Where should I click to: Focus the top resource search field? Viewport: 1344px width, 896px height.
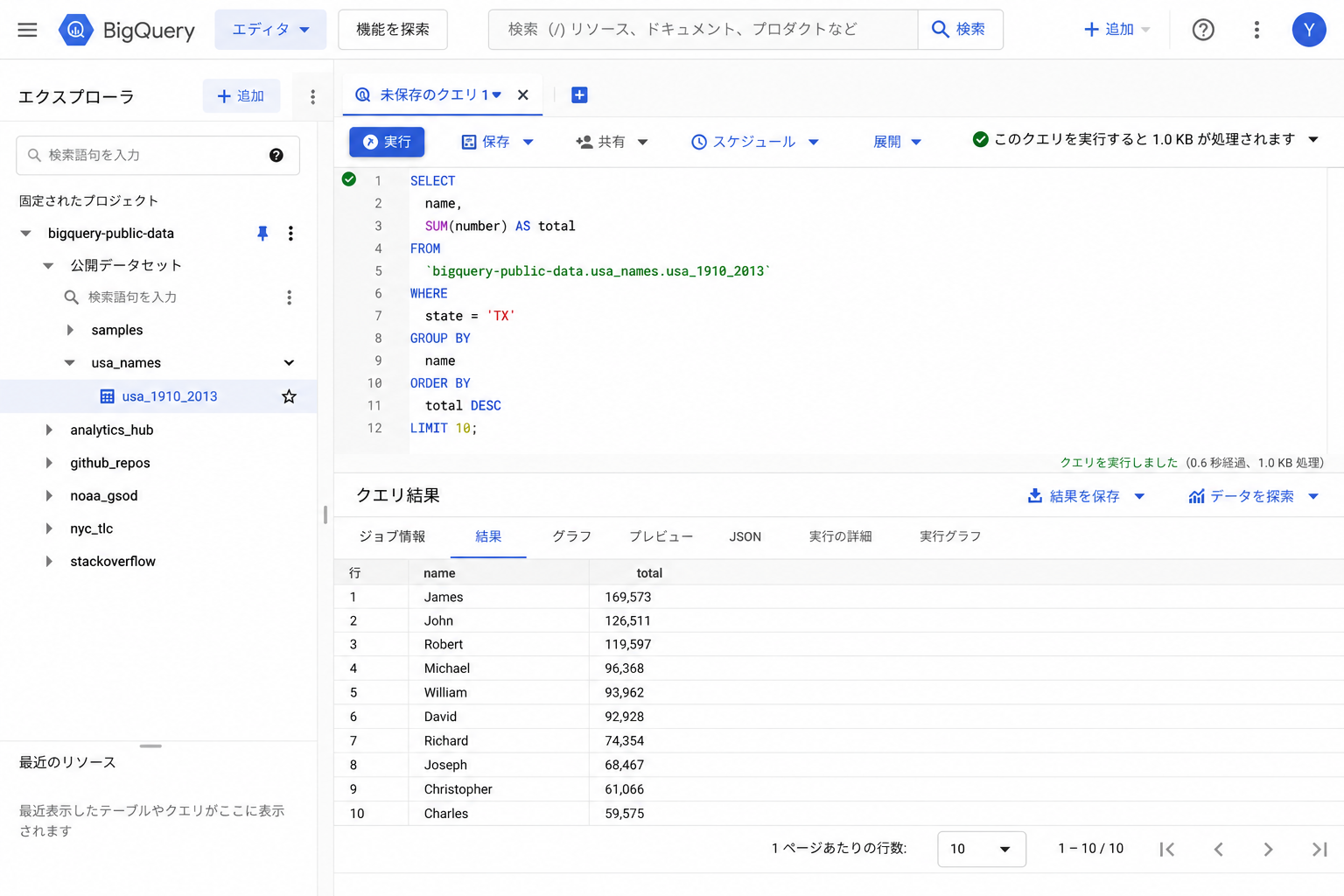703,30
